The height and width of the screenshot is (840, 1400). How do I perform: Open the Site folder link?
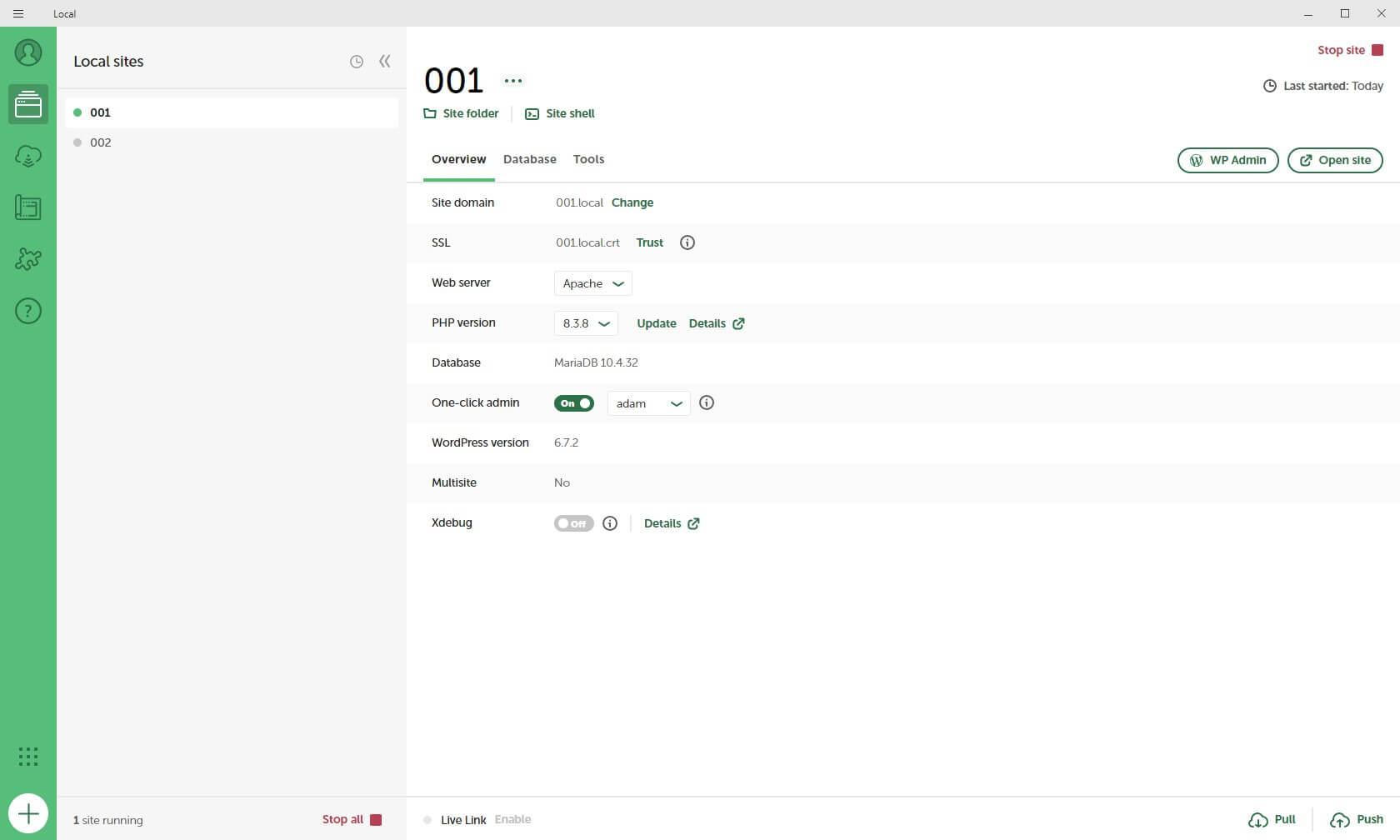pos(461,113)
